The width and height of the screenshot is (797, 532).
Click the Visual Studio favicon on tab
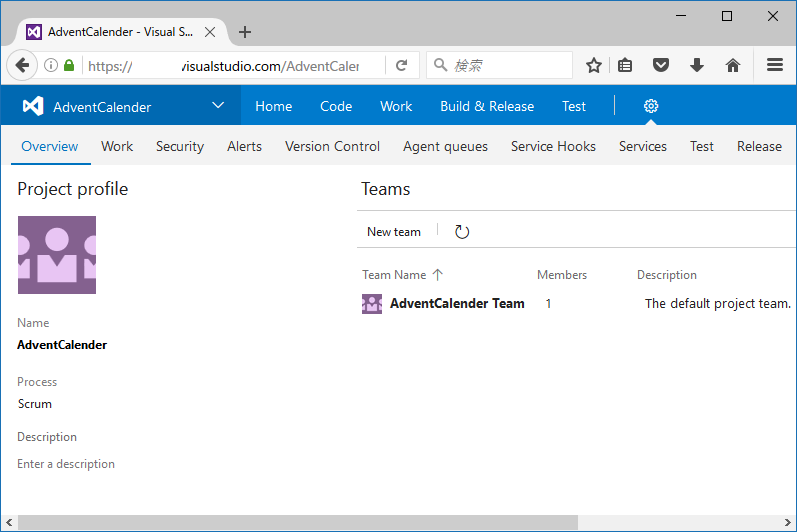[34, 32]
